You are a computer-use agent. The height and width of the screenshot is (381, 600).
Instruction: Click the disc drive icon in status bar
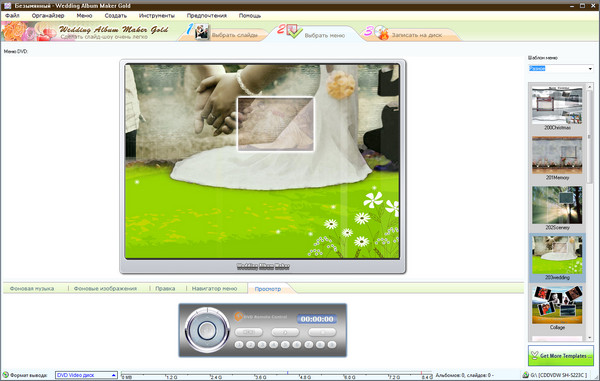click(526, 375)
